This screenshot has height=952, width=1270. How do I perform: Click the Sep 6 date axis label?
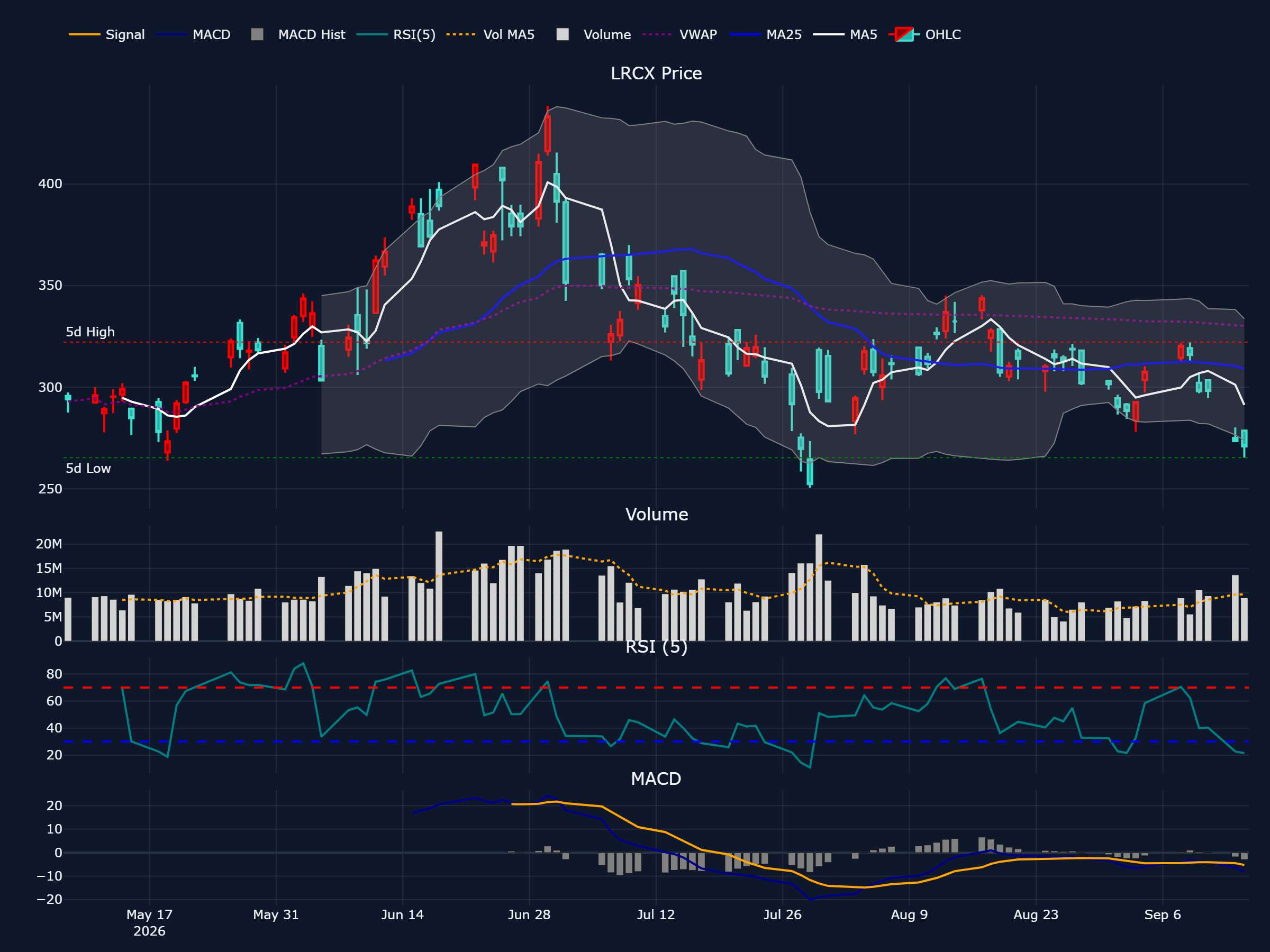tap(1163, 914)
